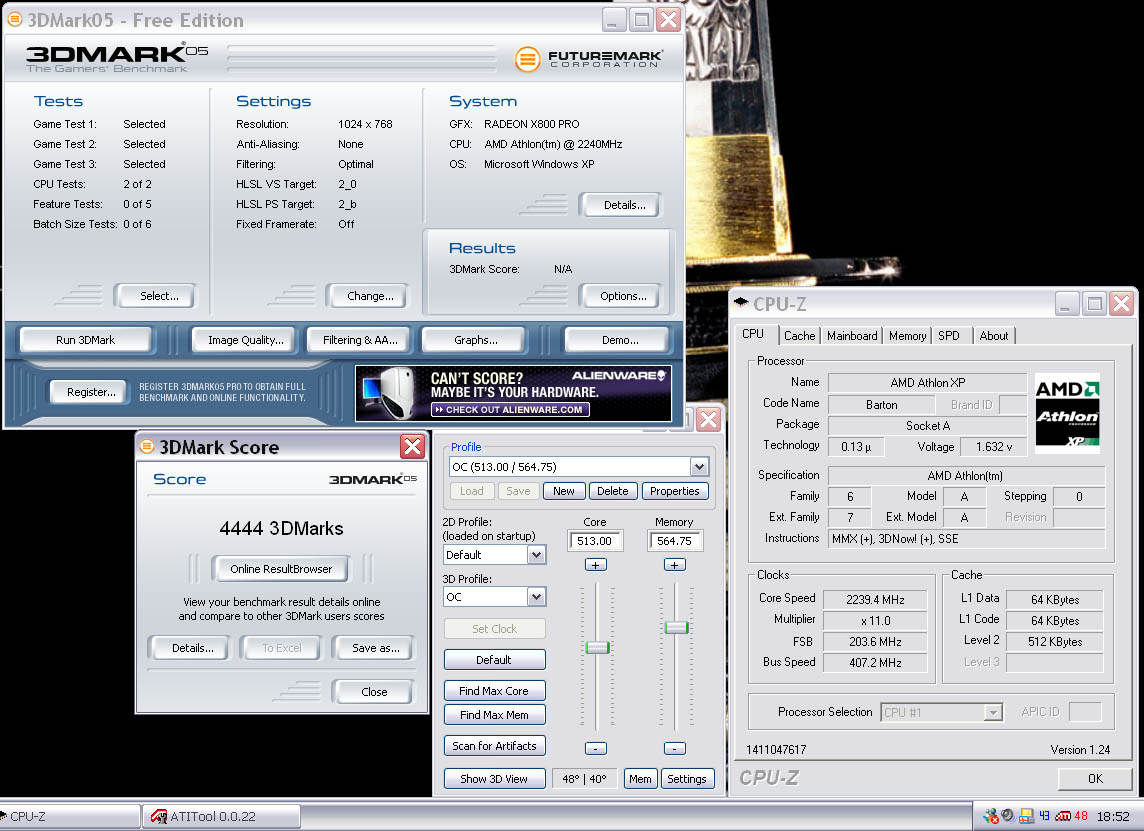Screen dimensions: 1144x831
Task: Close the 3DMark Score window
Action: (x=412, y=446)
